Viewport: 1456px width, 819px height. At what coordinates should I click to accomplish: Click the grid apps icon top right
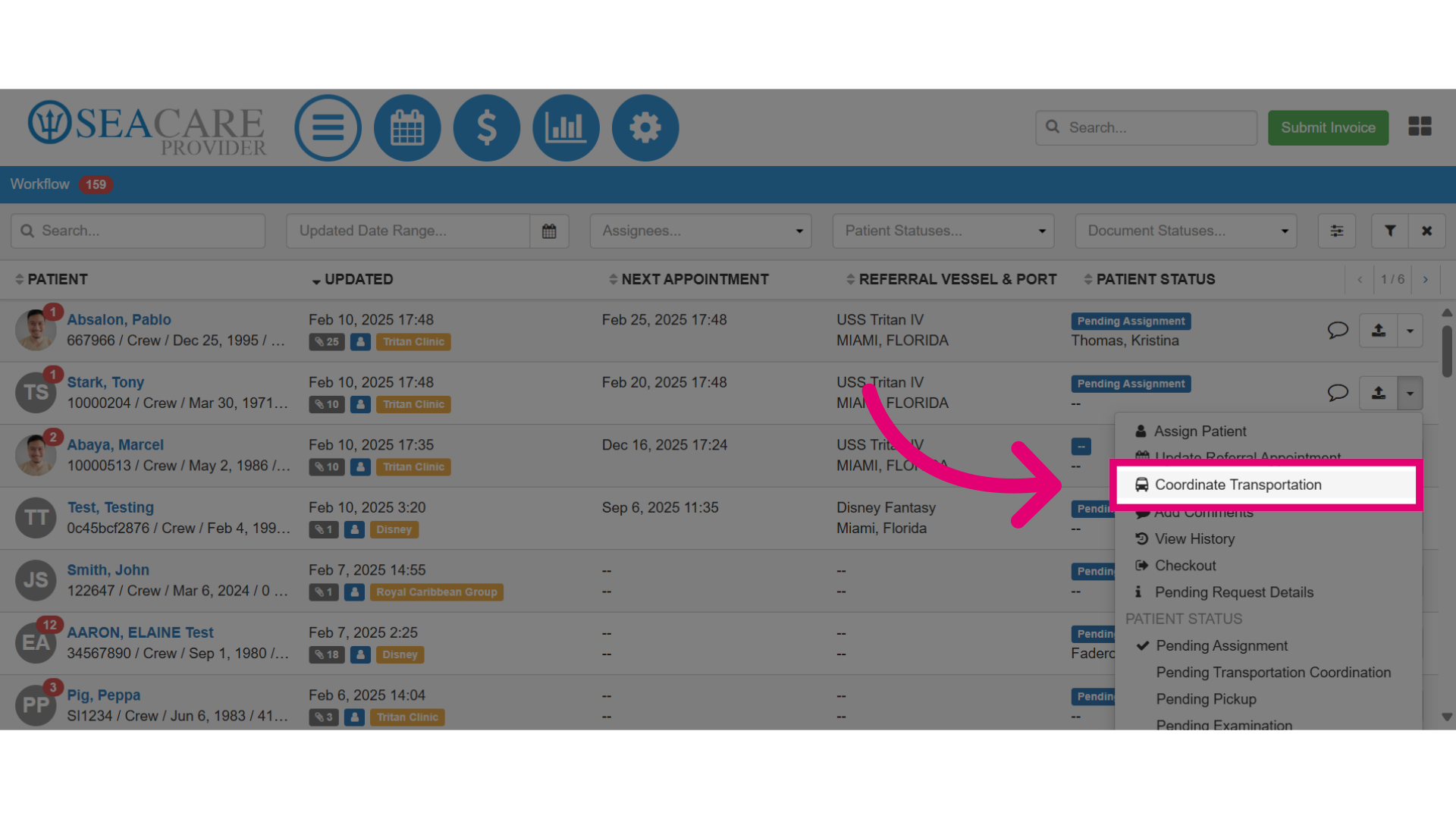pyautogui.click(x=1420, y=127)
